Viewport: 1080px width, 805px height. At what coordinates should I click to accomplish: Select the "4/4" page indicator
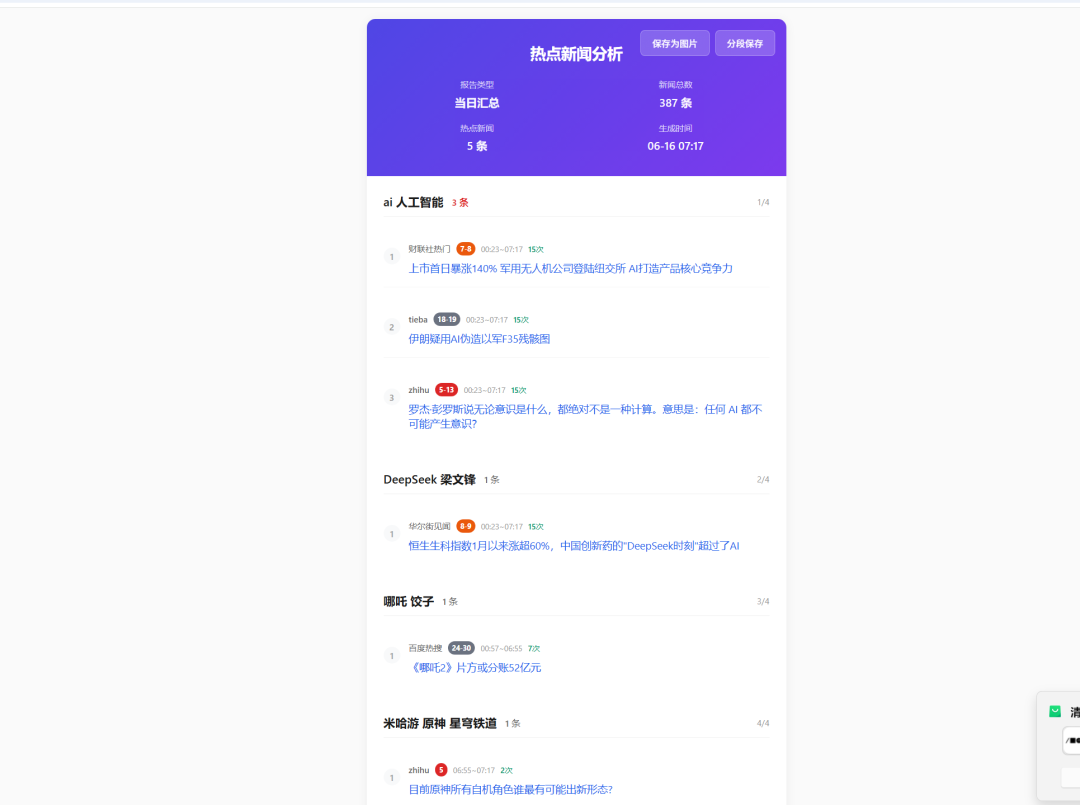pos(763,723)
